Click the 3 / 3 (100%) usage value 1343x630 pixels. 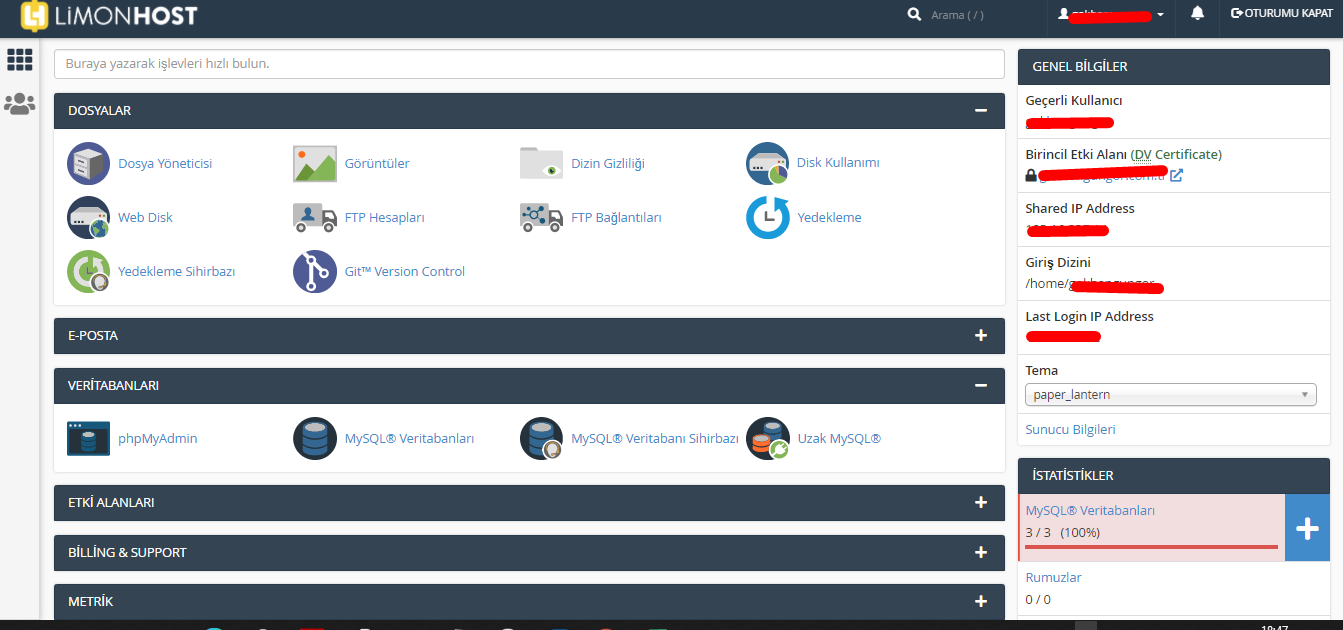click(1063, 532)
